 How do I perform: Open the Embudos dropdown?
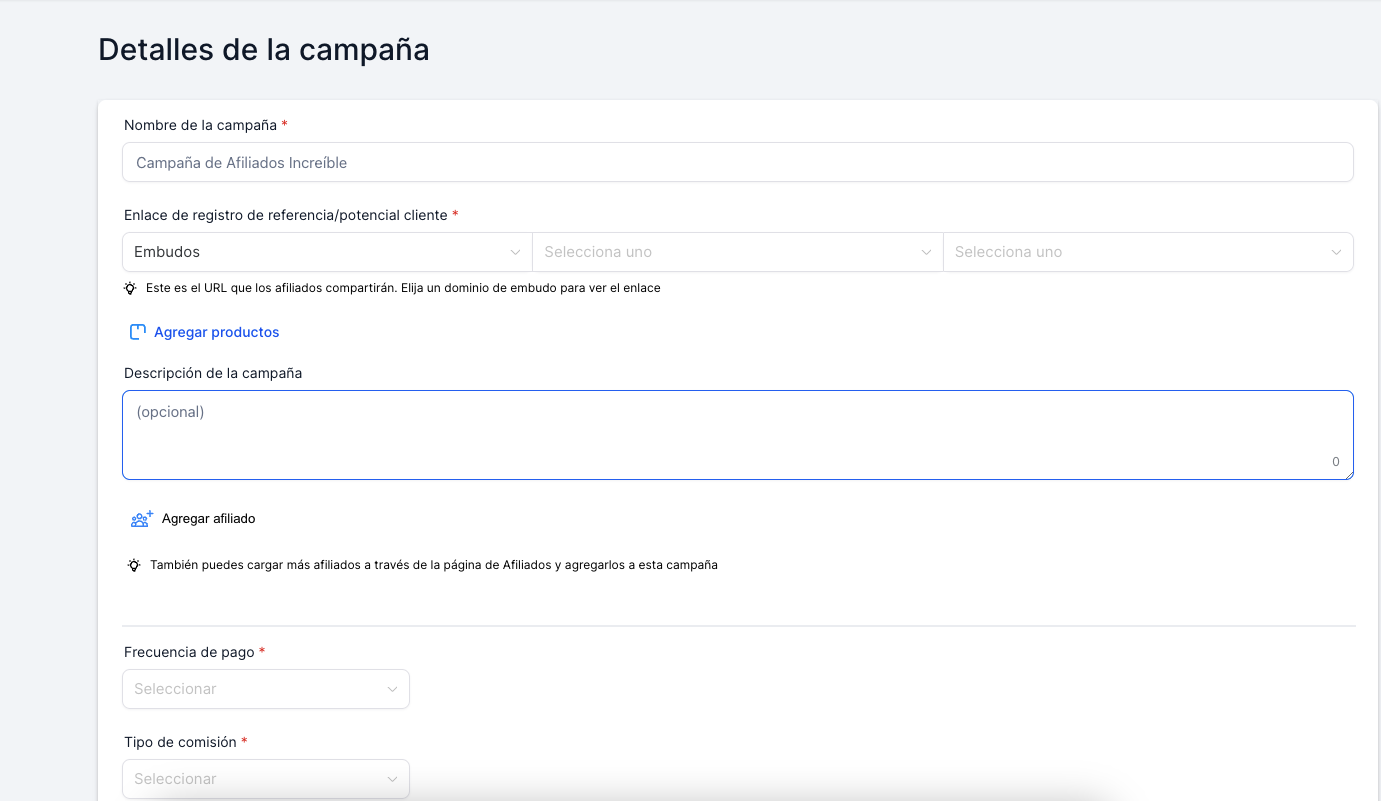pyautogui.click(x=326, y=252)
